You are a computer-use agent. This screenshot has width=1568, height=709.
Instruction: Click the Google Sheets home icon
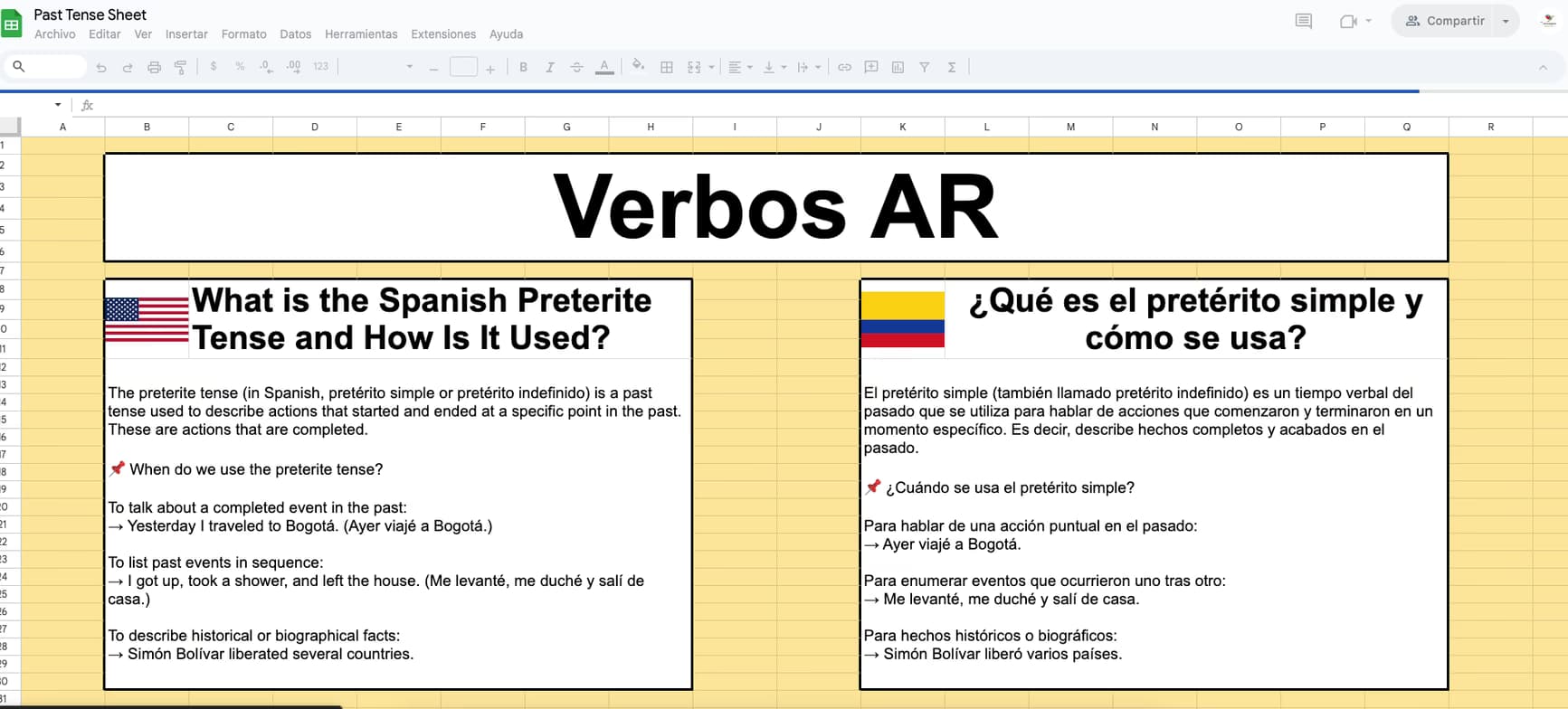click(12, 24)
